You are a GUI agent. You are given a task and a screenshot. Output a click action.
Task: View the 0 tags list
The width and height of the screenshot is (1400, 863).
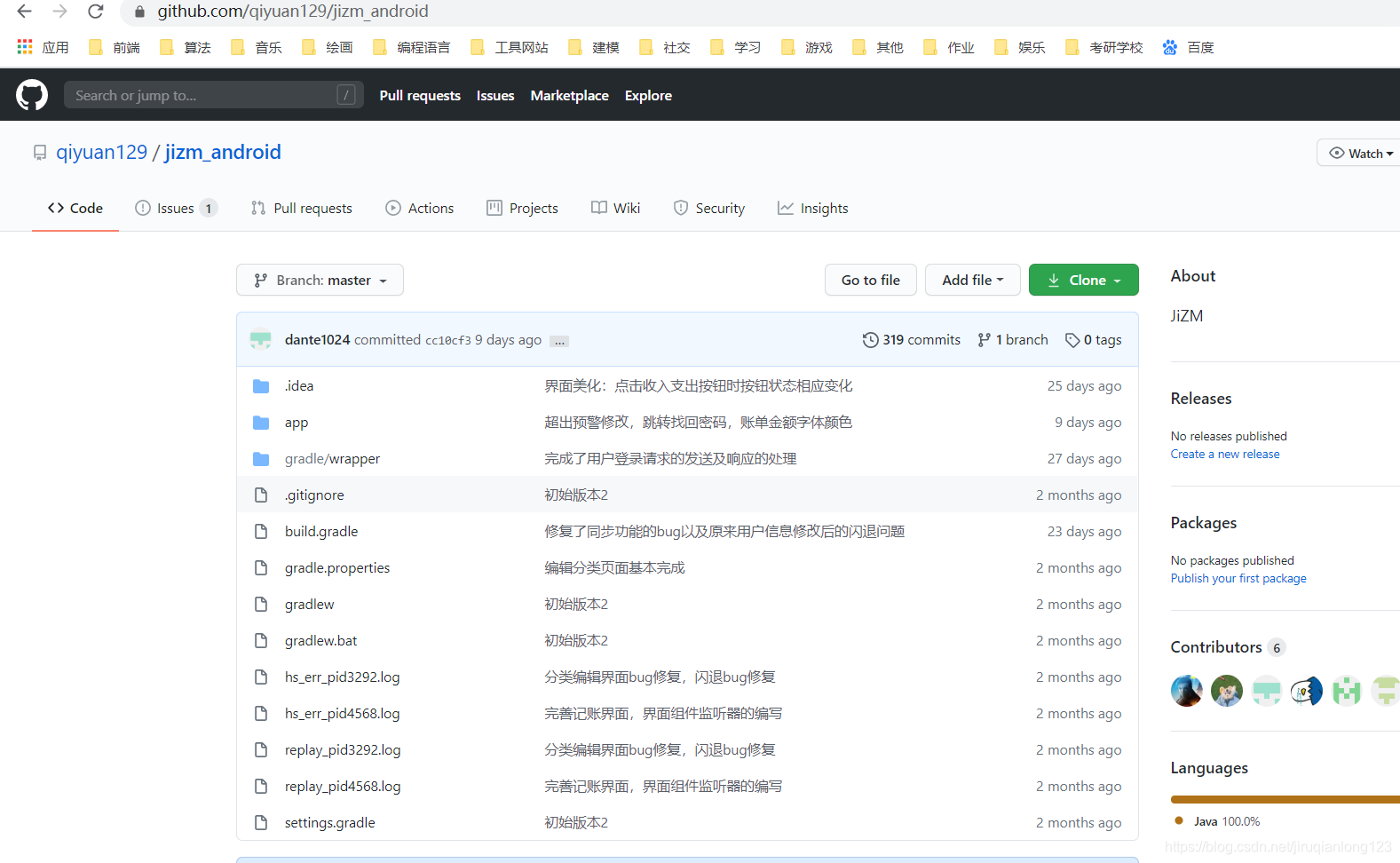pyautogui.click(x=1094, y=339)
